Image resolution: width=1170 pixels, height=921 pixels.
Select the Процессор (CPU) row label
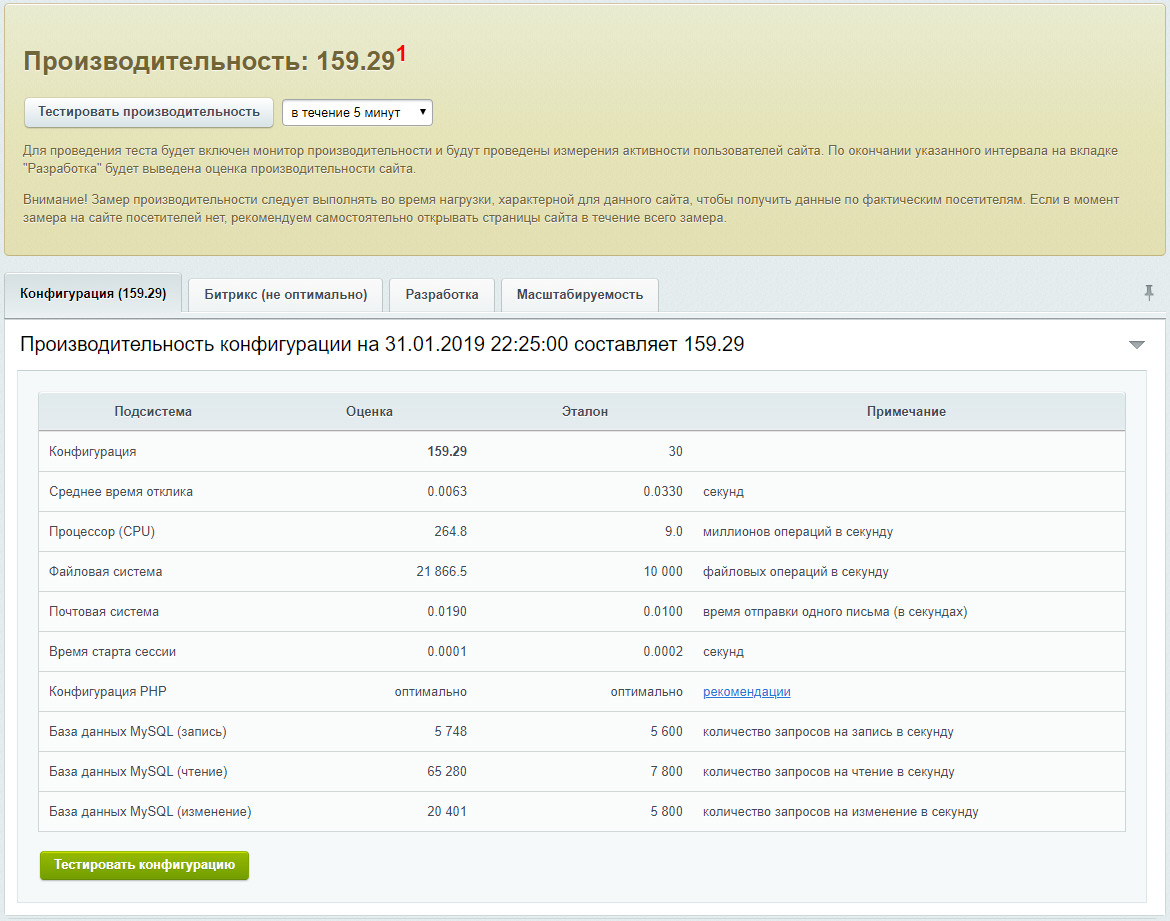click(x=101, y=531)
